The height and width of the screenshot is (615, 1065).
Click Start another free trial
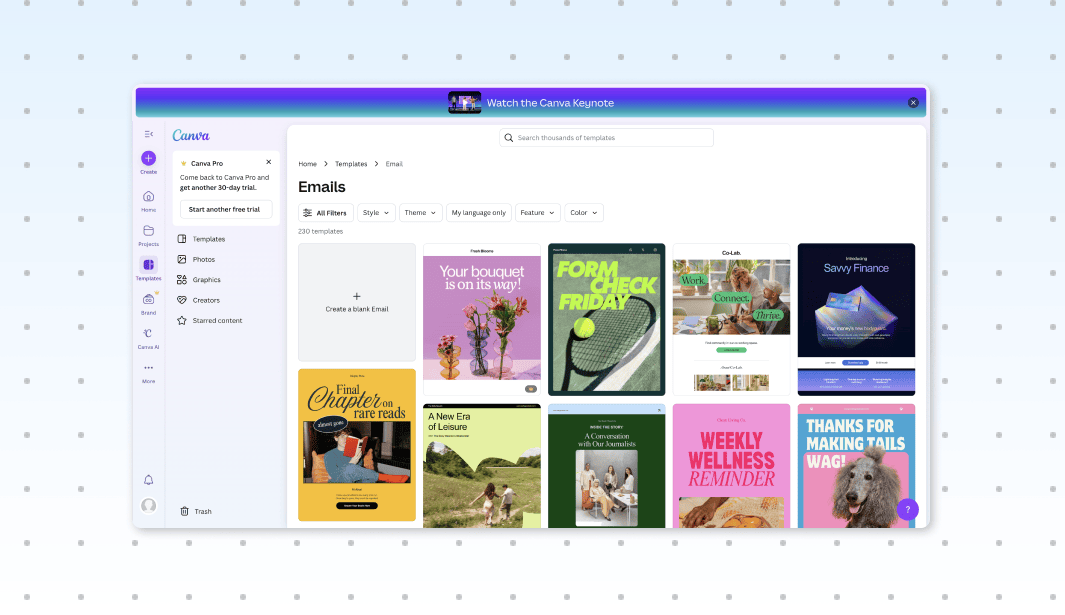(x=225, y=209)
